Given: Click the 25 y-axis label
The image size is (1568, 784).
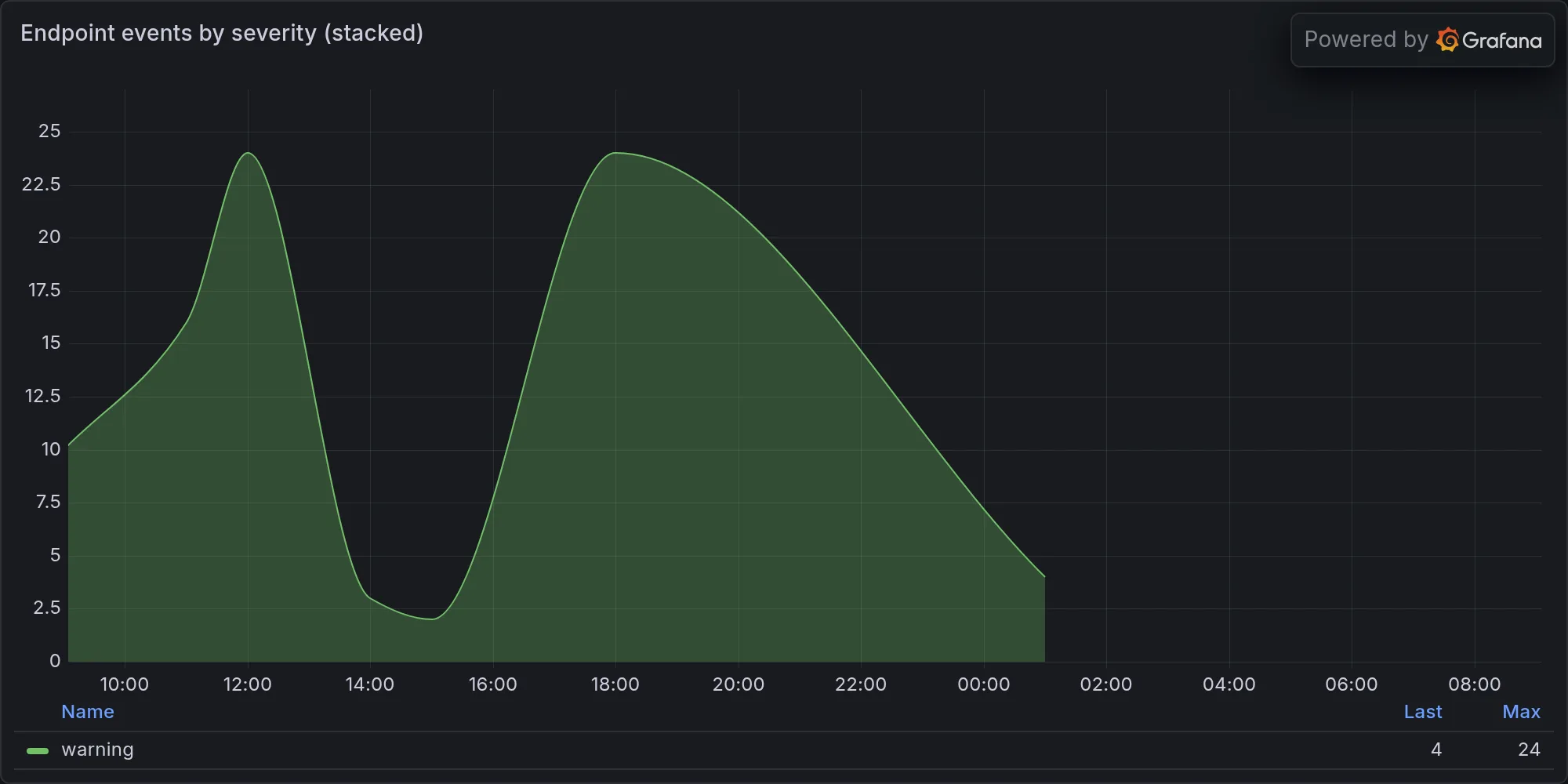Looking at the screenshot, I should coord(49,131).
